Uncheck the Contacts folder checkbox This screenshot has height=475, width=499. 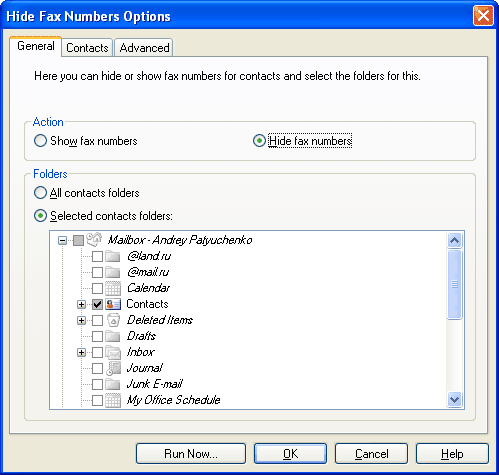97,304
